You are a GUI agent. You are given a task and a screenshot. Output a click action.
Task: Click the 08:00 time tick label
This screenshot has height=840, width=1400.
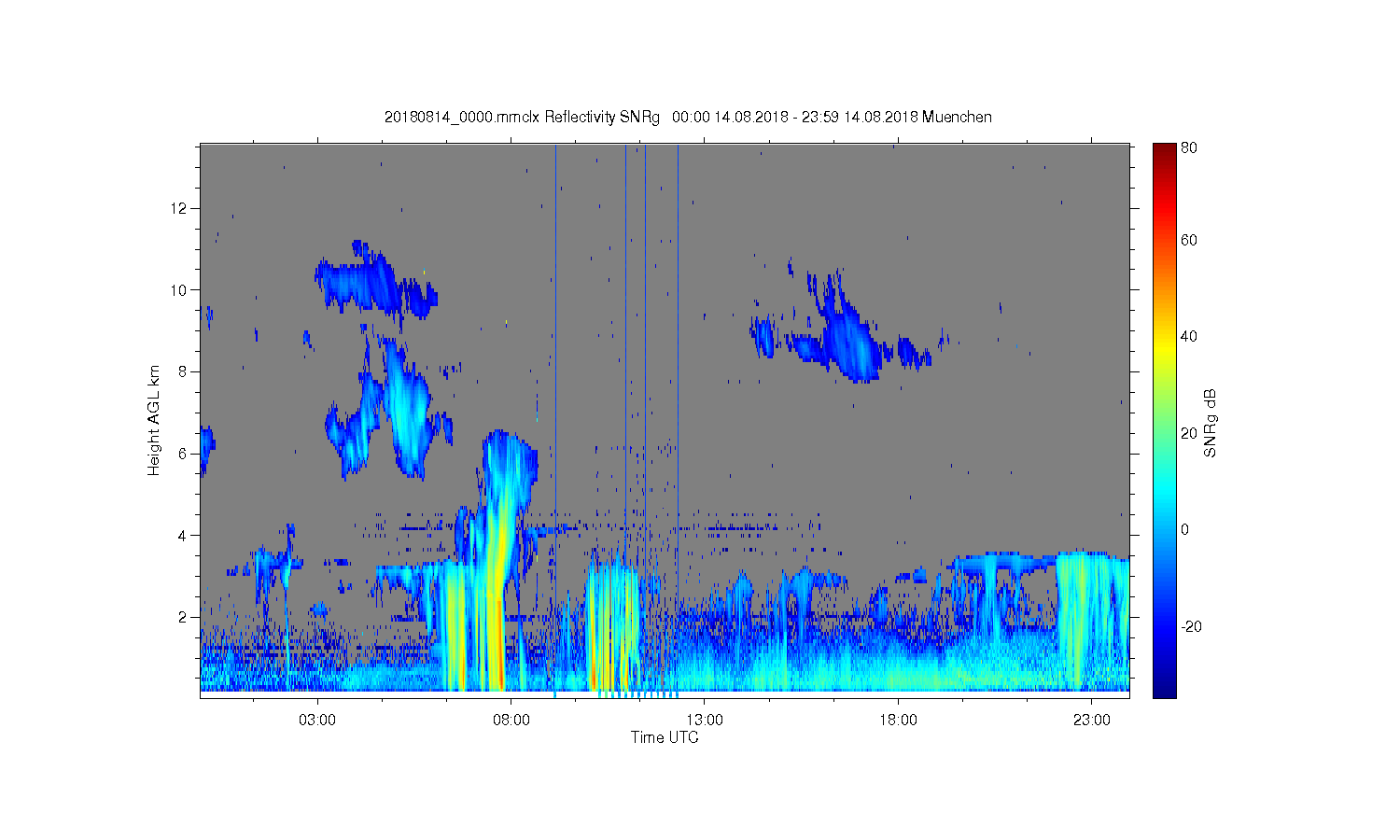tap(511, 721)
